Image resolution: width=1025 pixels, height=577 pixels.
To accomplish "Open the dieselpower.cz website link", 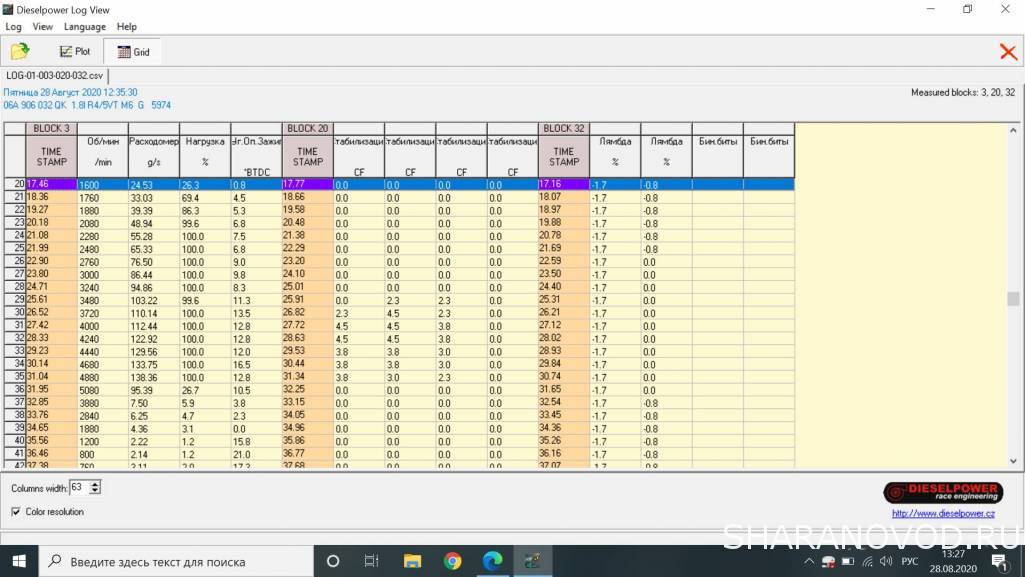I will tap(945, 514).
